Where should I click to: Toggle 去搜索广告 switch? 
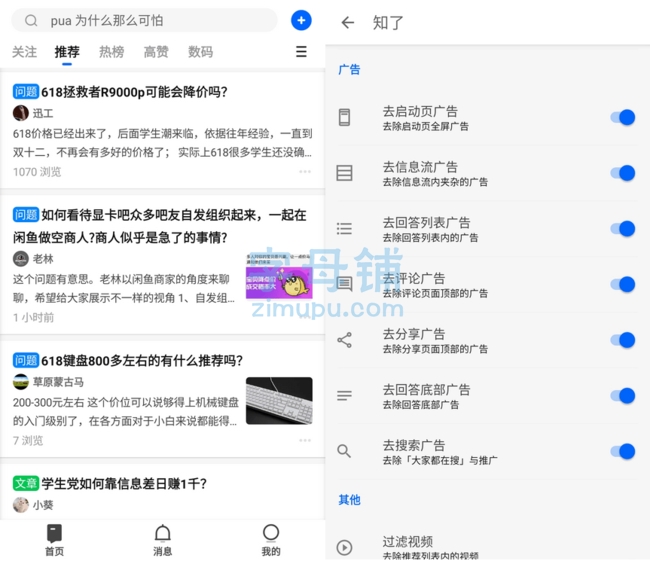[623, 451]
